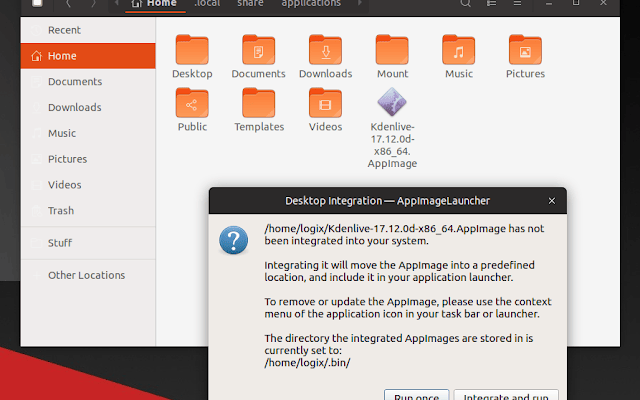The width and height of the screenshot is (640, 400).
Task: Open the Public folder
Action: point(192,110)
